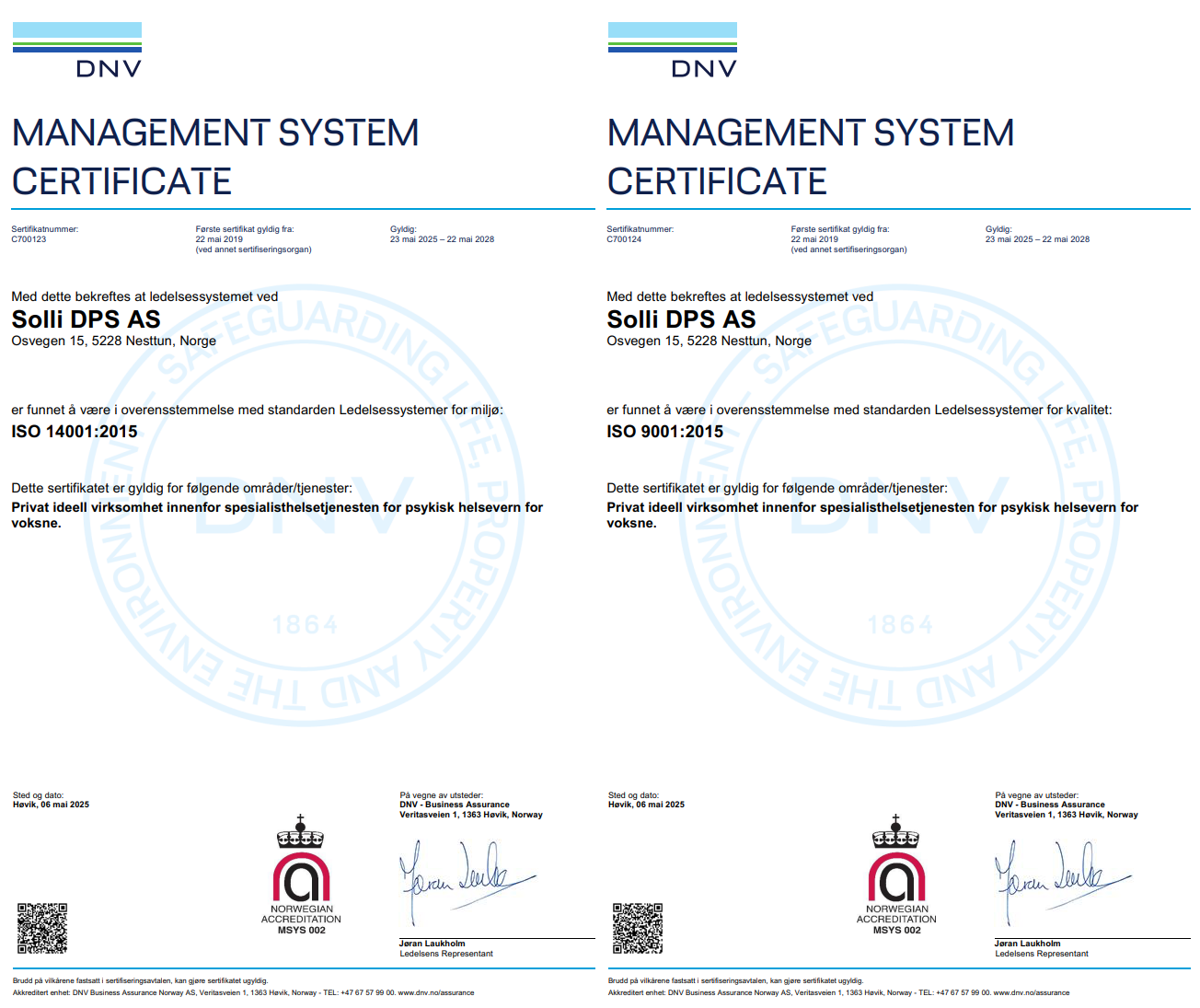Click the QR code on the ISO 9001 certificate
1200x1008 pixels.
(638, 928)
